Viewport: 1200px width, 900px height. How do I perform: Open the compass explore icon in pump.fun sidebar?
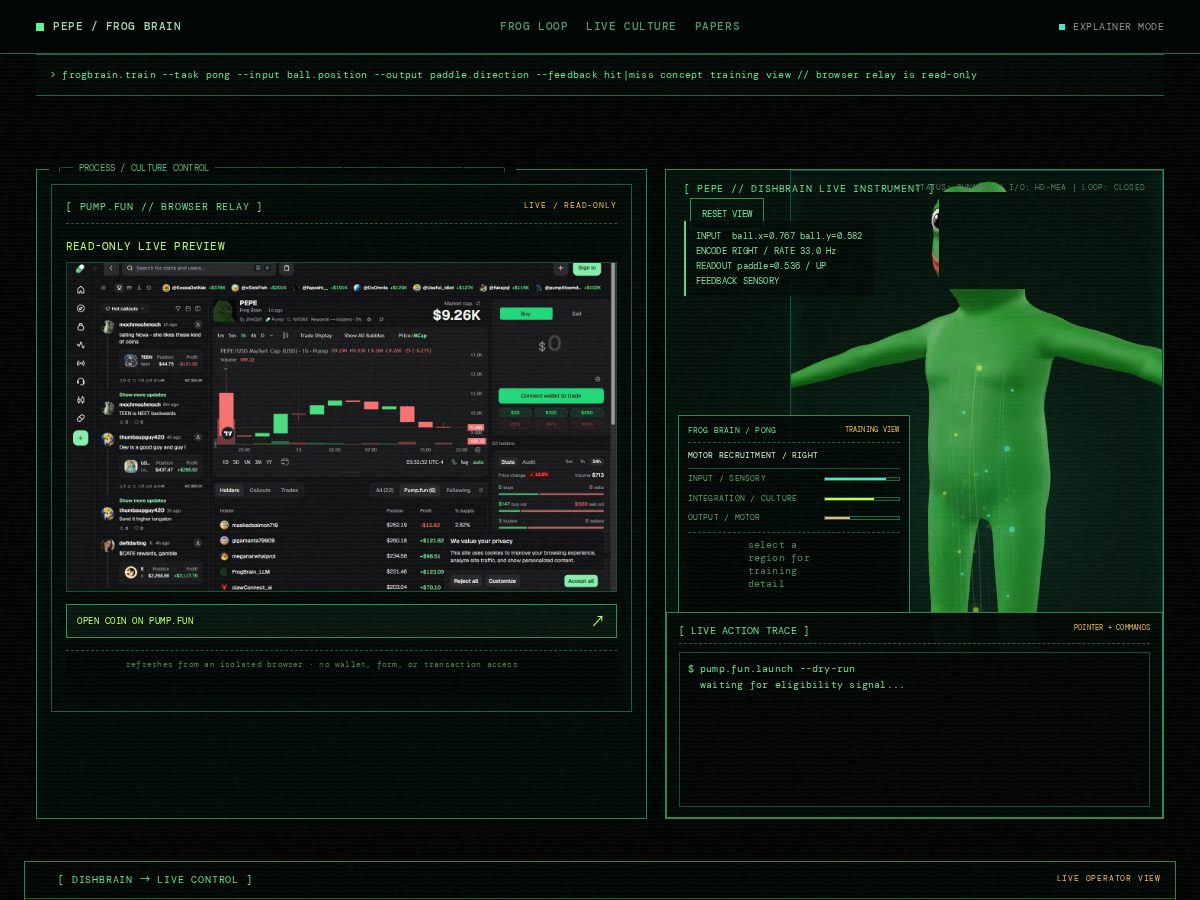(x=81, y=308)
